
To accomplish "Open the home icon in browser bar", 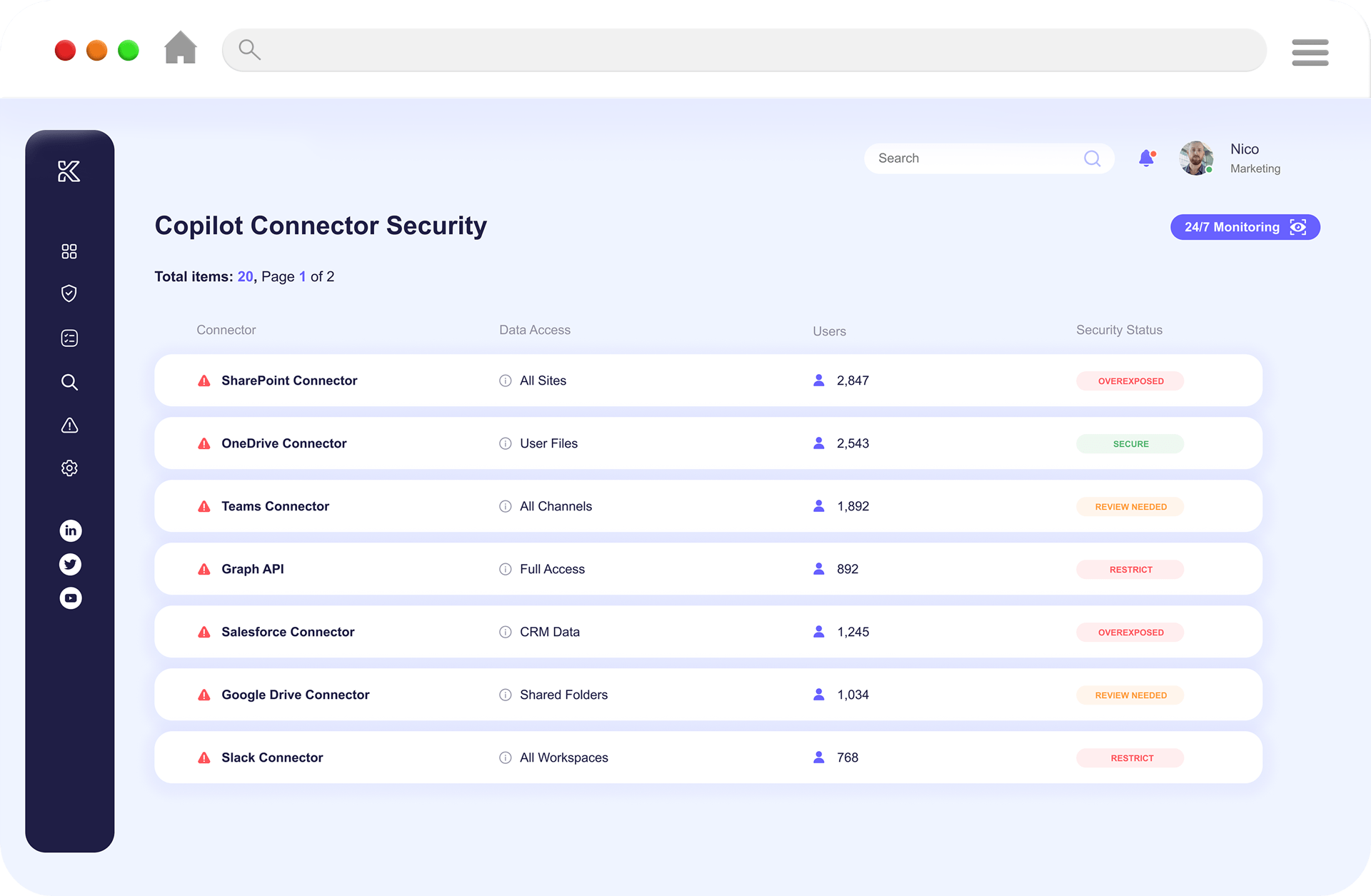I will click(x=181, y=48).
